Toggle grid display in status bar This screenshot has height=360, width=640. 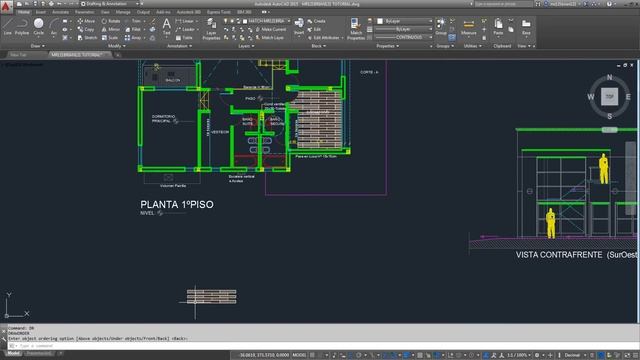(x=313, y=355)
